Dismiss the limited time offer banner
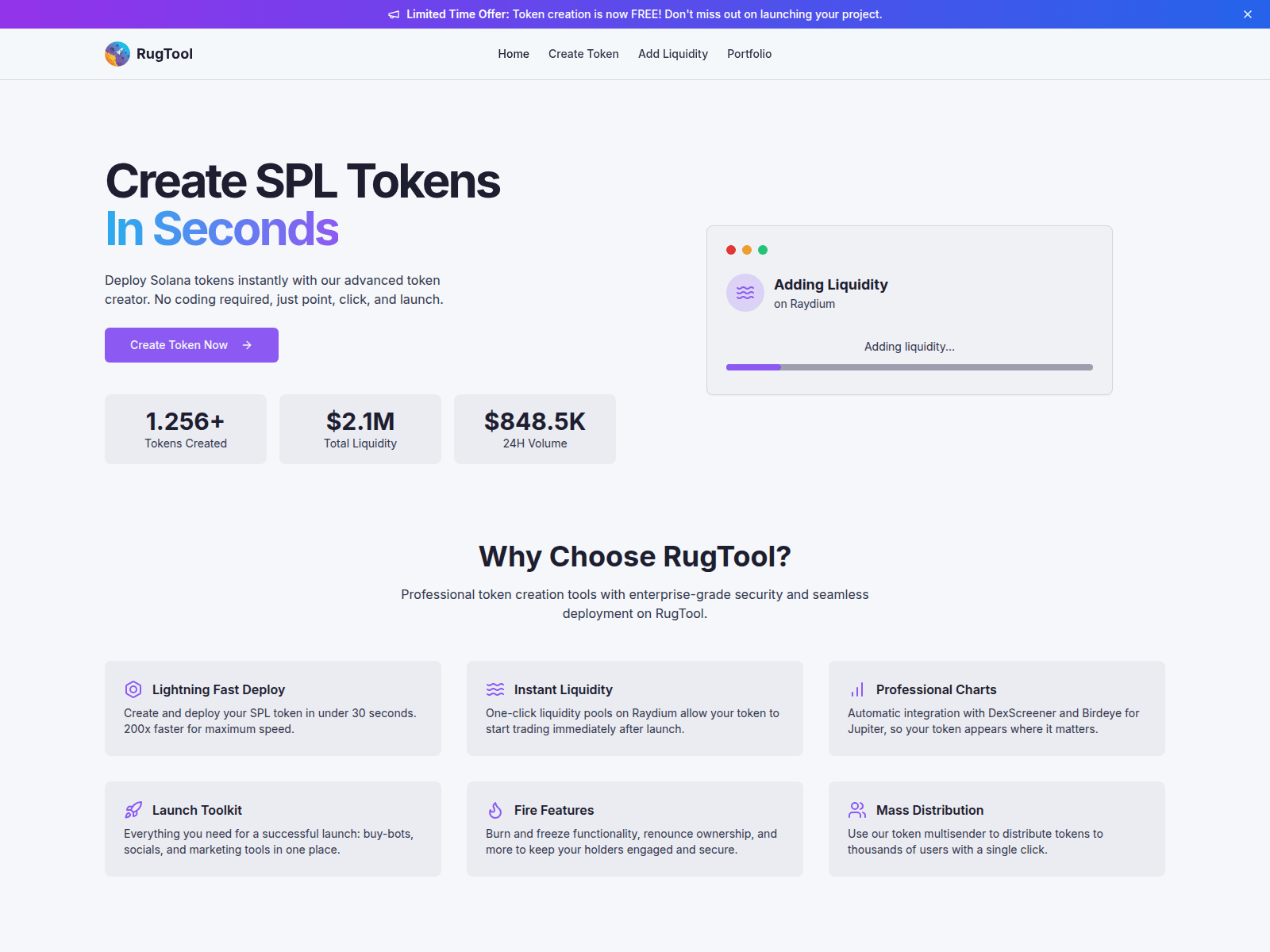The height and width of the screenshot is (952, 1270). (1248, 14)
